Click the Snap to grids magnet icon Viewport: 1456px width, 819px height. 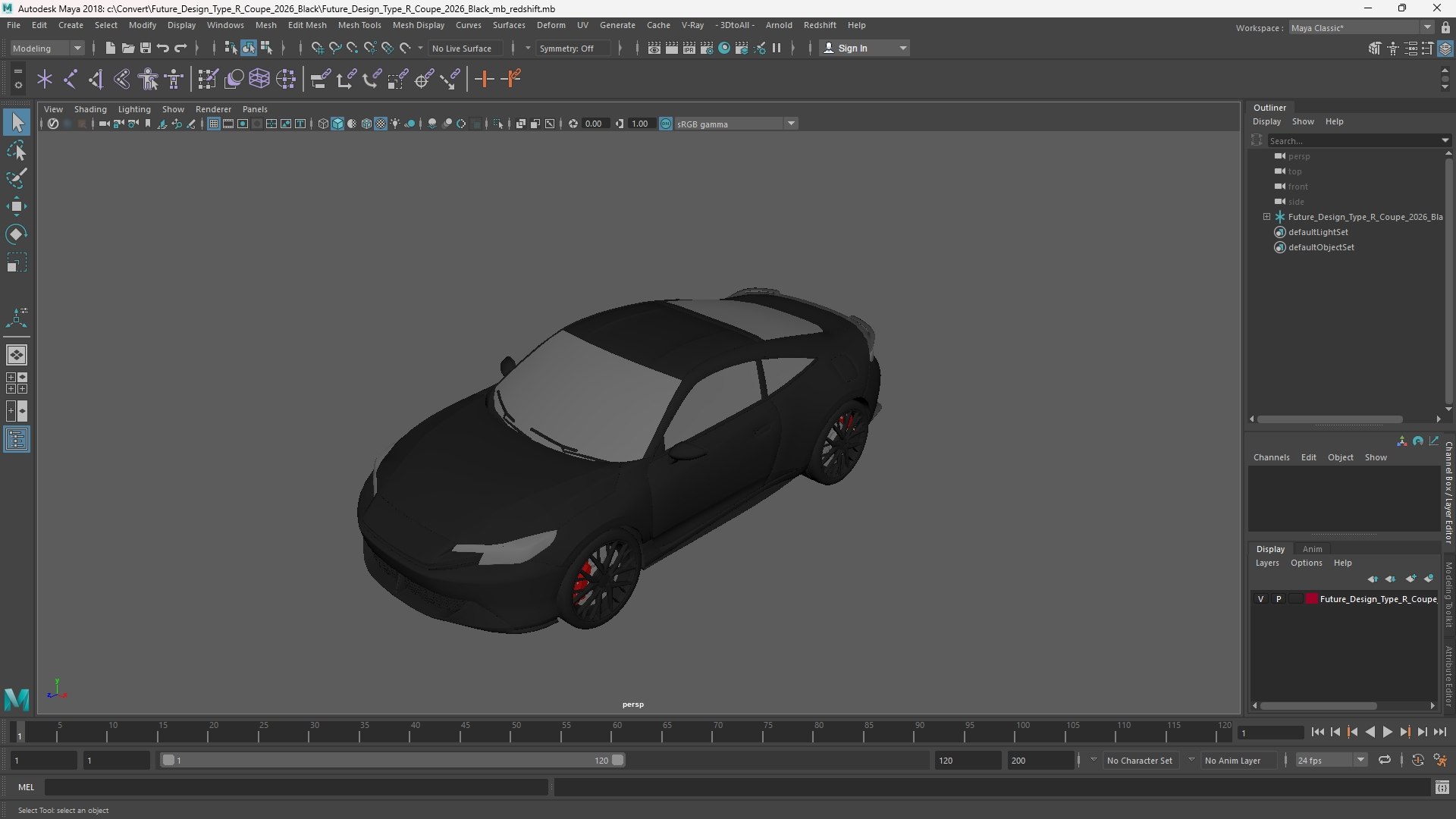(x=317, y=48)
